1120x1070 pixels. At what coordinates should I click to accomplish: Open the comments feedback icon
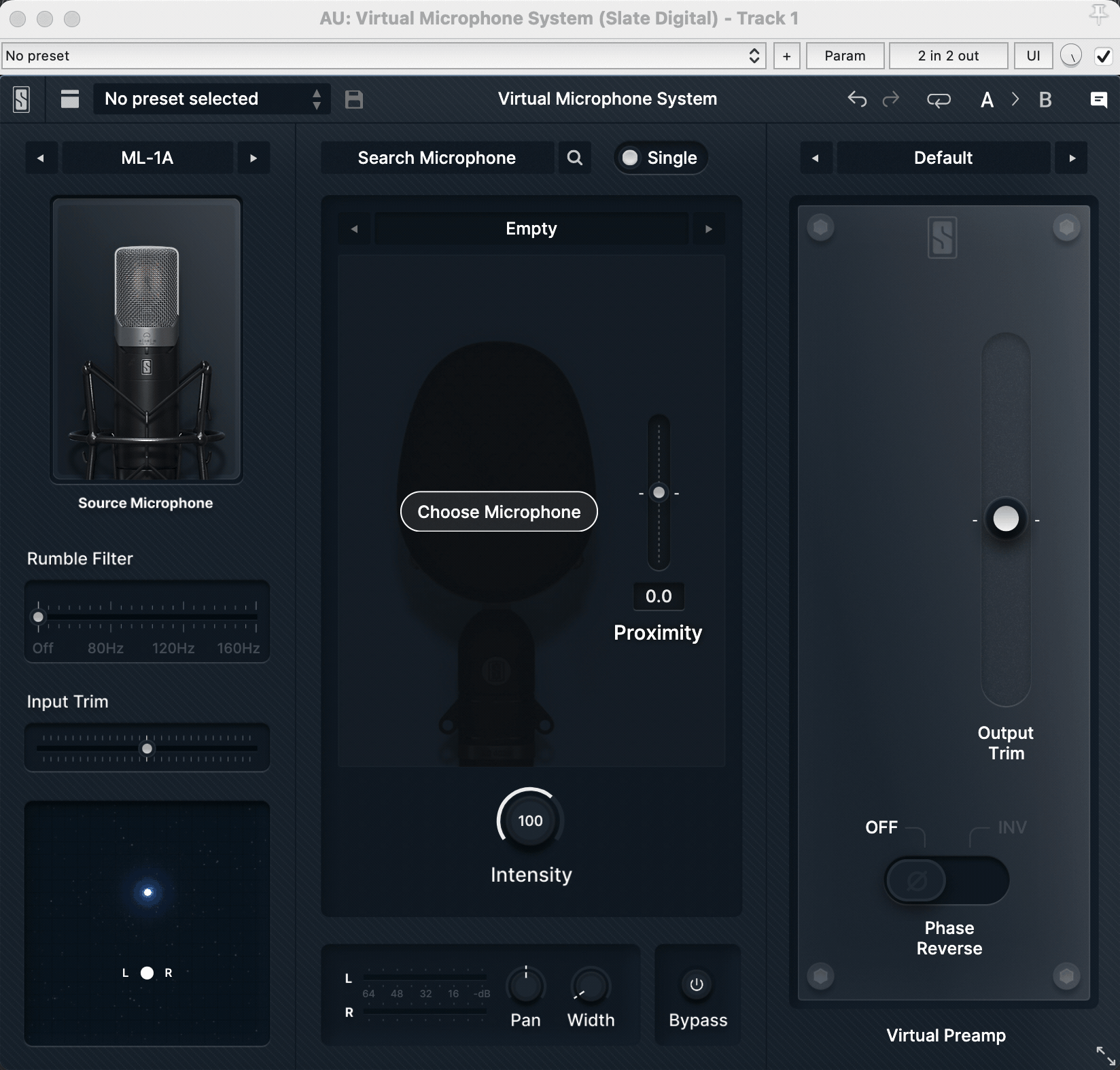pos(1098,100)
